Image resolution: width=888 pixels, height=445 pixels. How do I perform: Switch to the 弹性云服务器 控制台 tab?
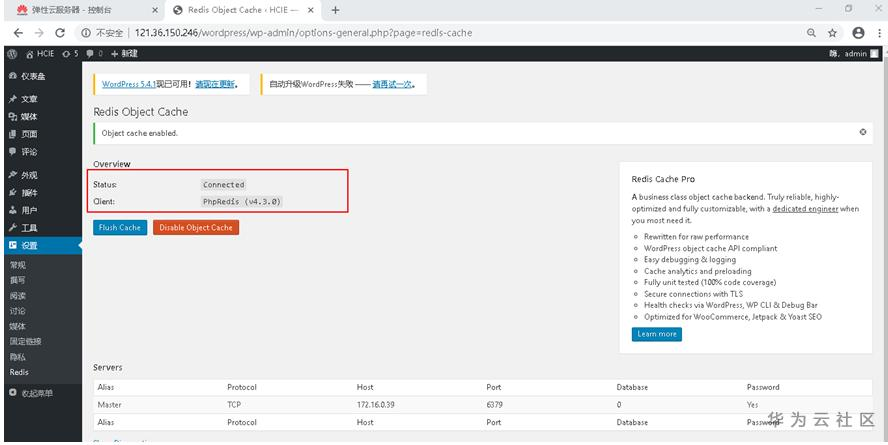[85, 10]
